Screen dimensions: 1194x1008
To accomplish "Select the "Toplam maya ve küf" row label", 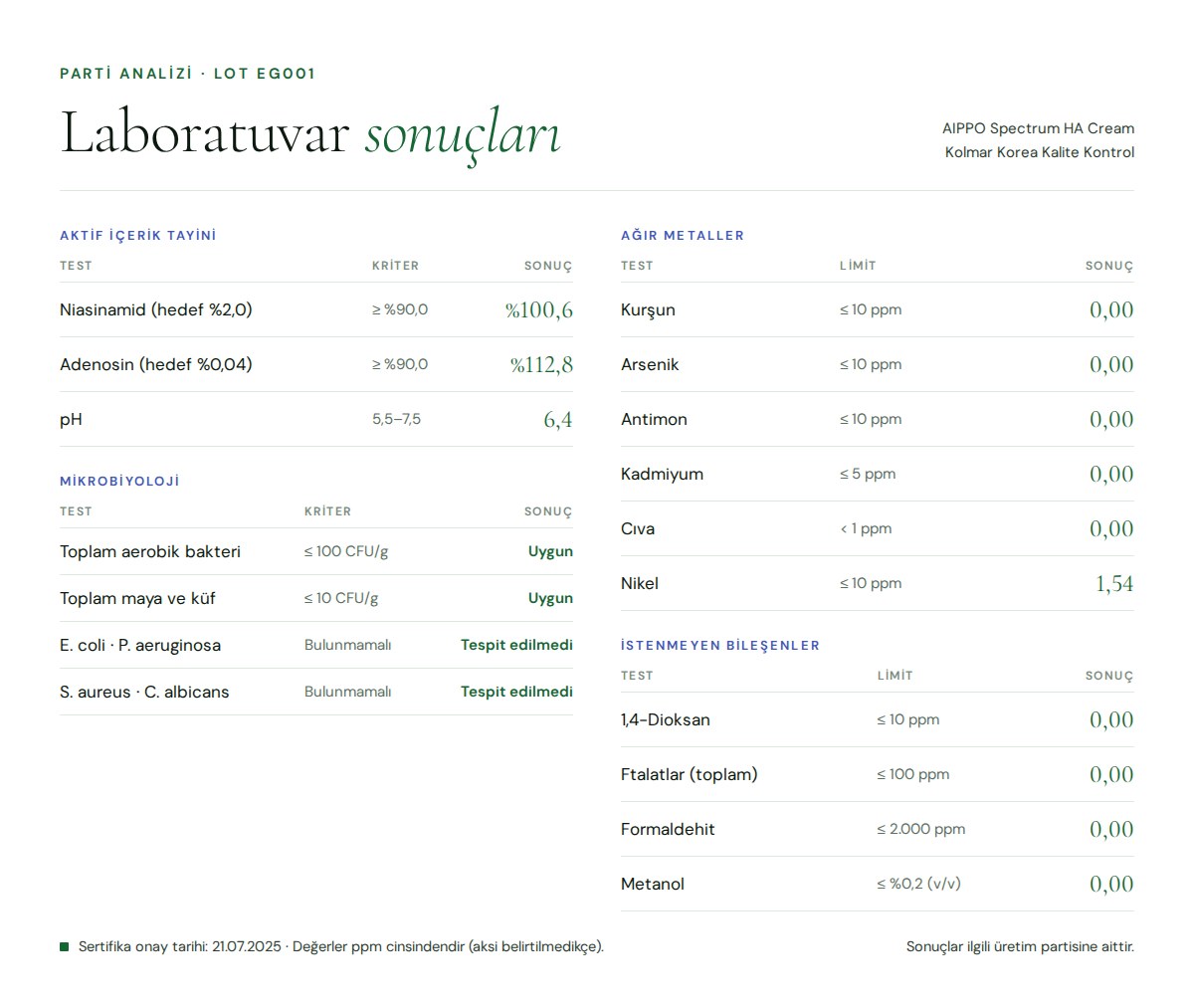I will pos(137,598).
